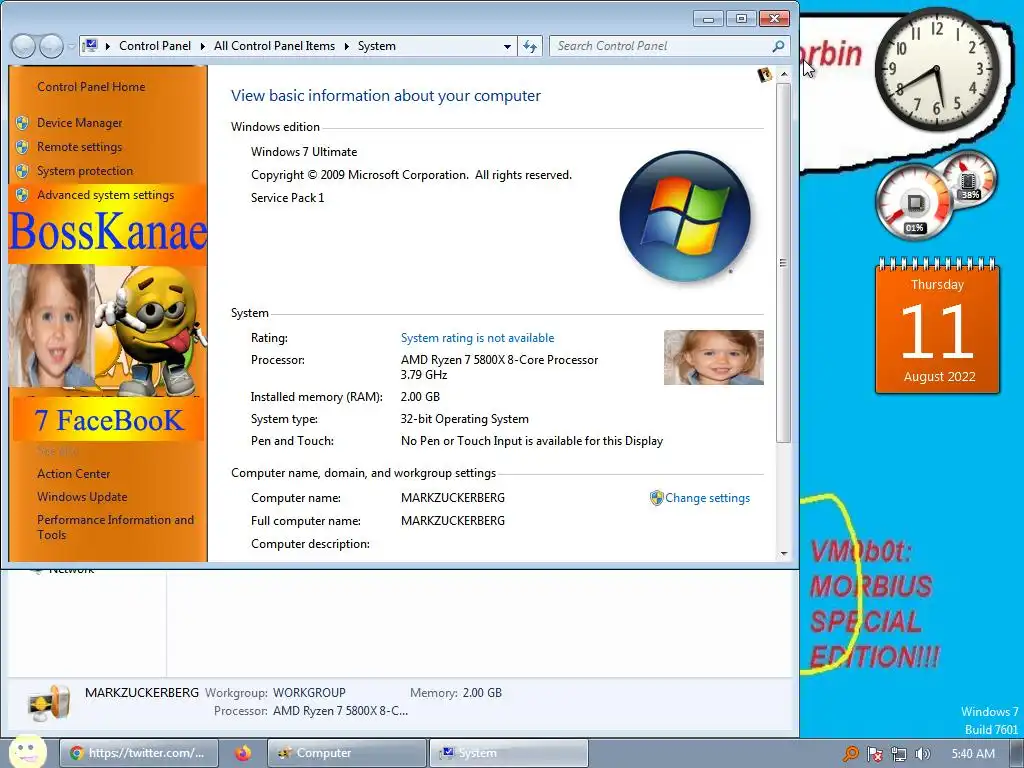Click the memory meter gadget showing 38%
Viewport: 1024px width, 768px height.
pyautogui.click(x=969, y=178)
